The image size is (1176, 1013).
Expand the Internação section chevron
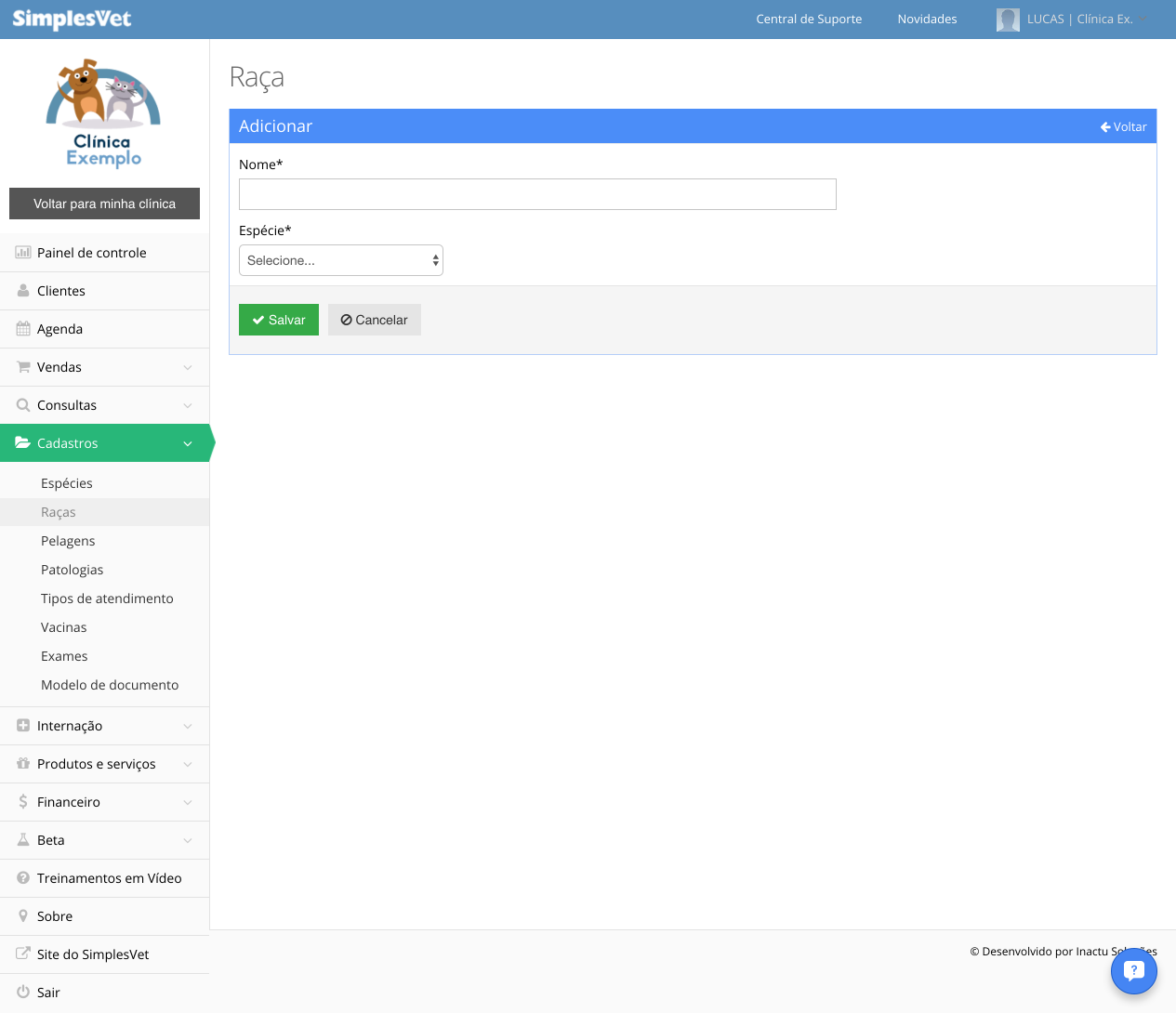188,726
